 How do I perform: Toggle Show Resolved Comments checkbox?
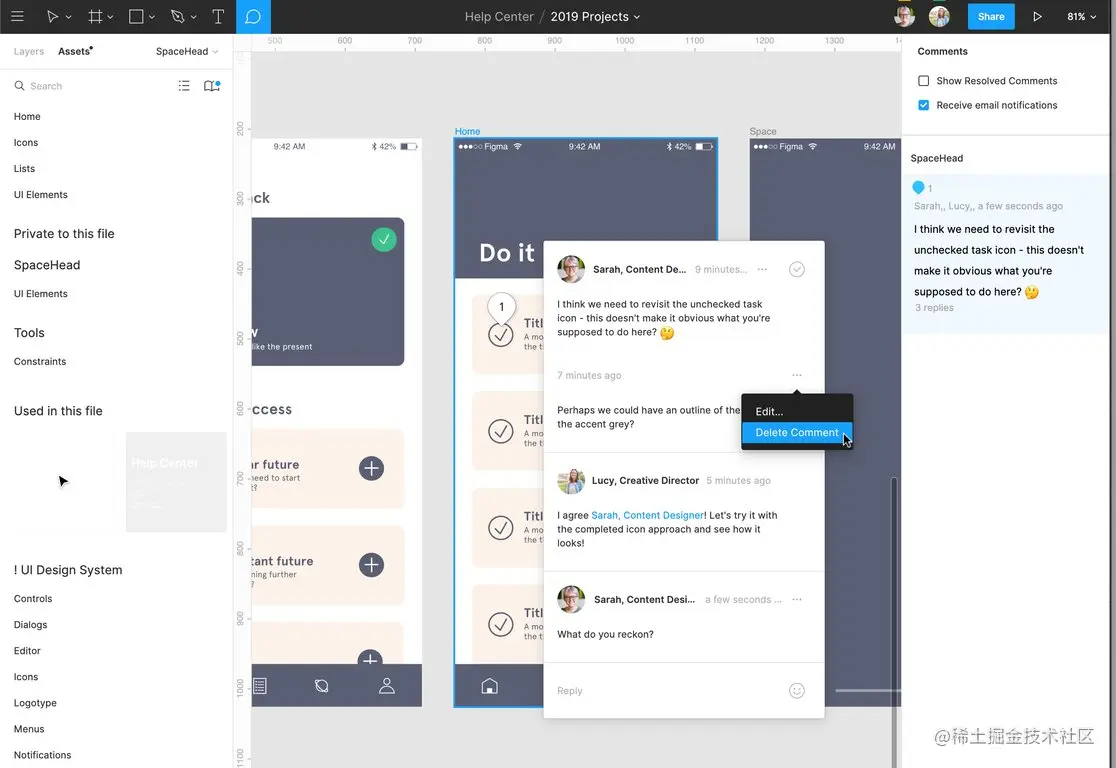pyautogui.click(x=923, y=80)
